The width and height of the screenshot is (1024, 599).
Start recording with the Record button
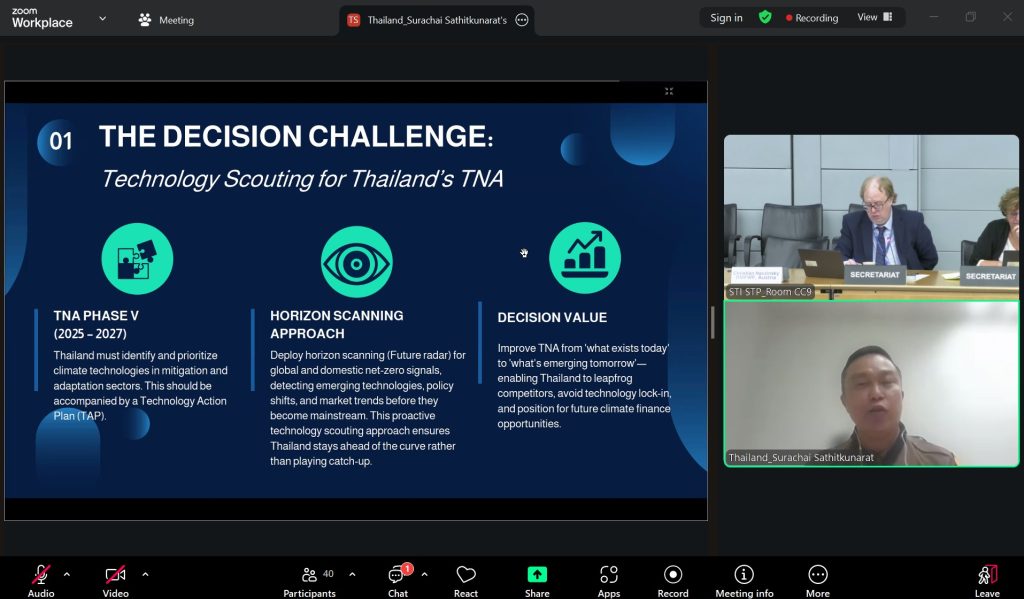point(673,579)
